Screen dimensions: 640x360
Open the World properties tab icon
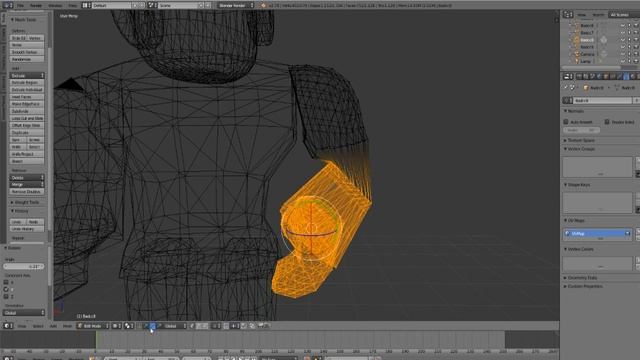pyautogui.click(x=599, y=76)
